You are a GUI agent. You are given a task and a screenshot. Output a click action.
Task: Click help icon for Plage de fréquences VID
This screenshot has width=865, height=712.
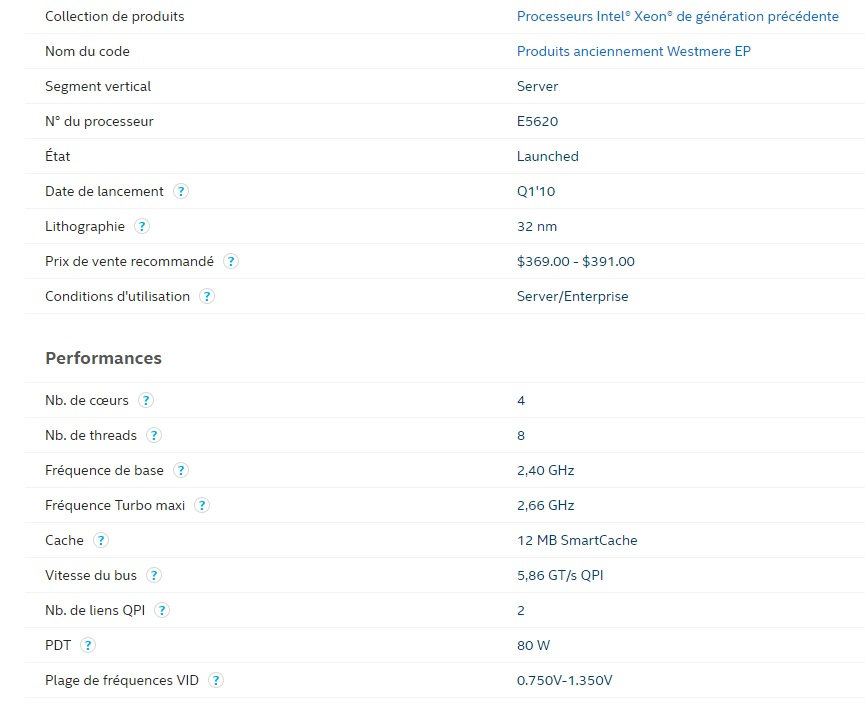(216, 680)
